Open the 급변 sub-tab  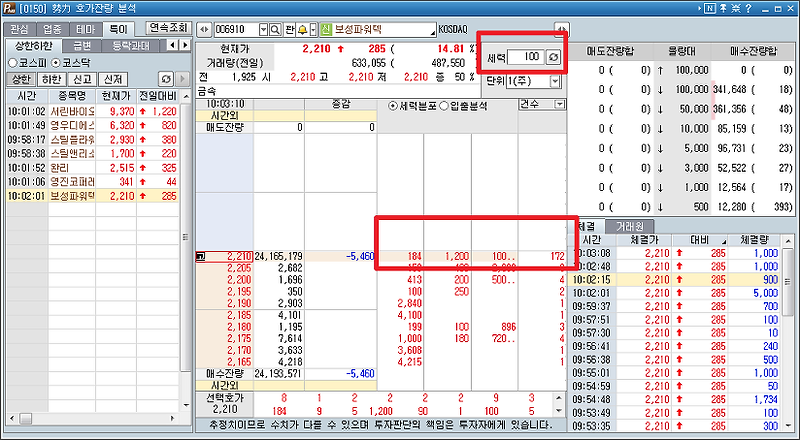click(82, 45)
